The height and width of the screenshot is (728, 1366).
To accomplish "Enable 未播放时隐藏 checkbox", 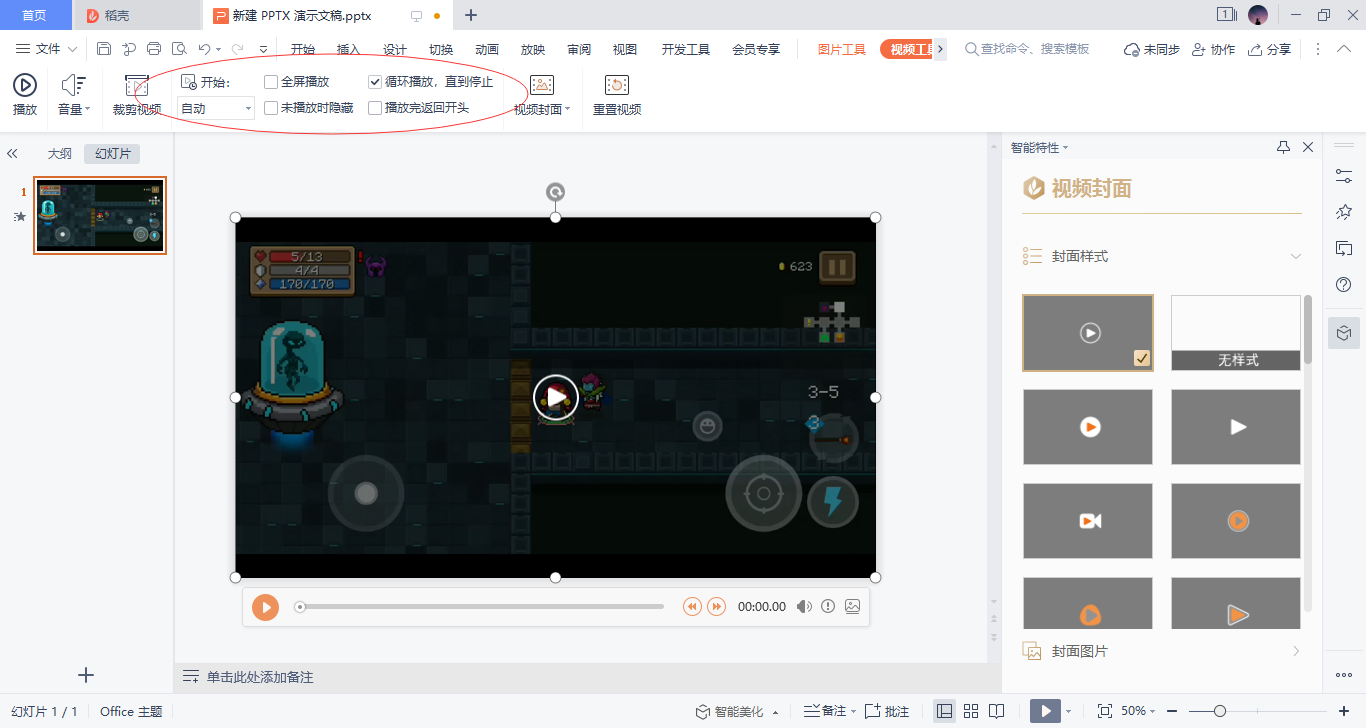I will click(x=271, y=108).
